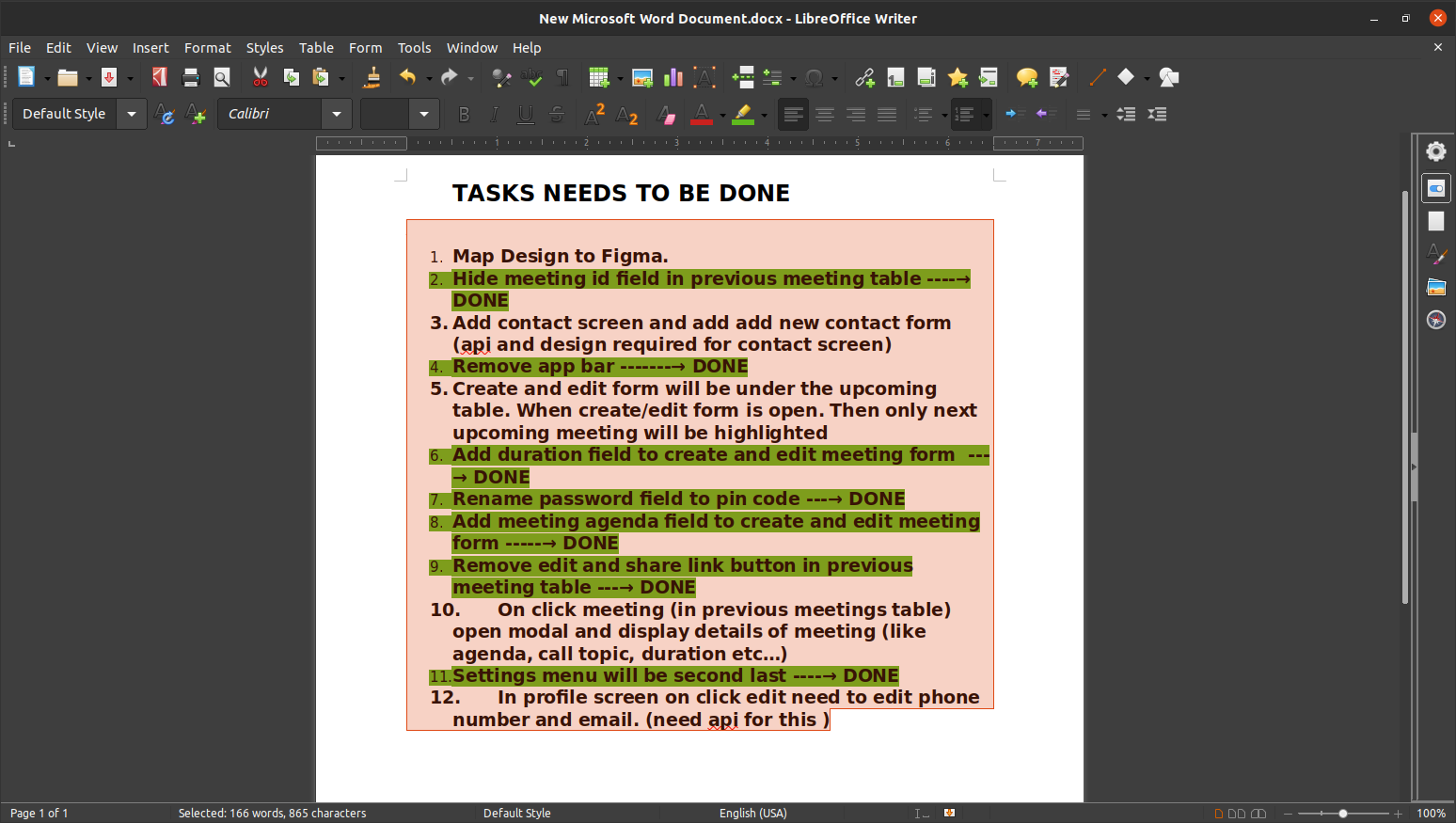Open the paragraph style dropdown arrow
The width and height of the screenshot is (1456, 823).
click(132, 114)
